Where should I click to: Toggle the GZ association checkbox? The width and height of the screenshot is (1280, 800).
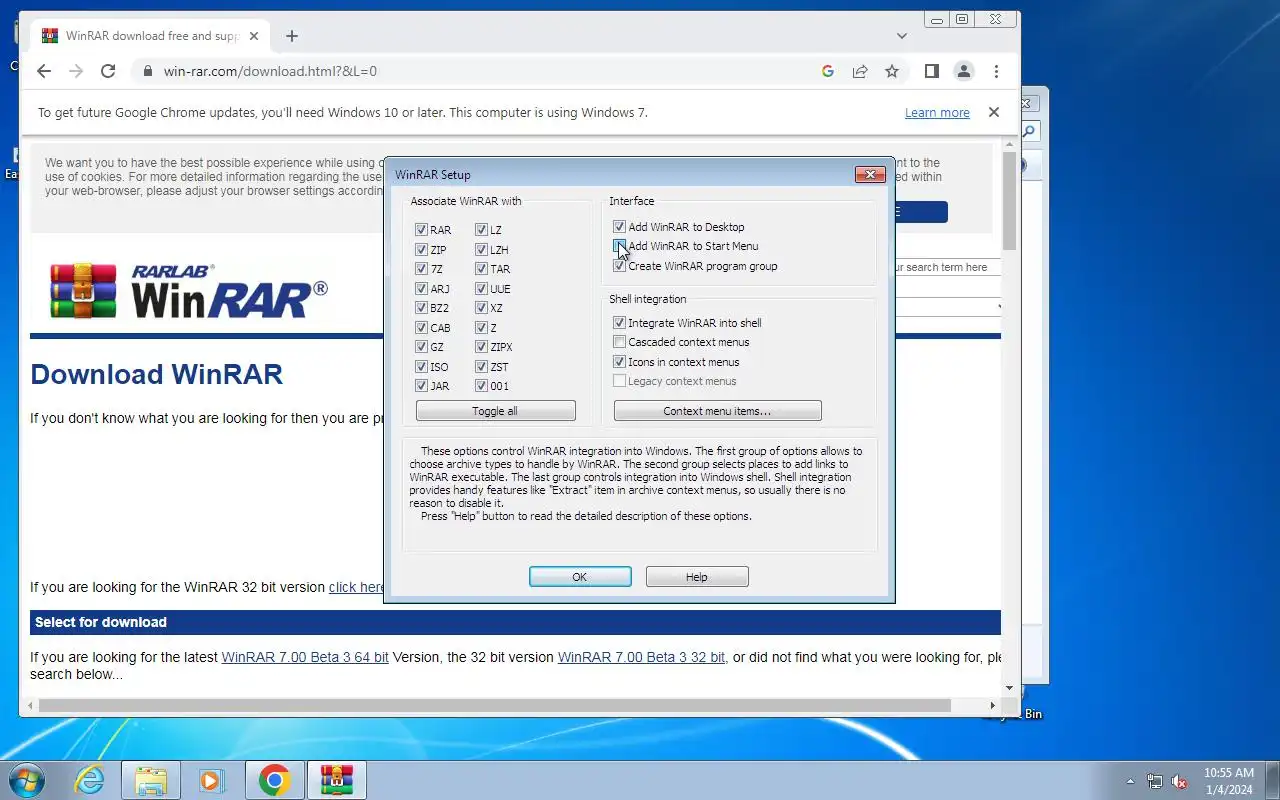[x=421, y=347]
